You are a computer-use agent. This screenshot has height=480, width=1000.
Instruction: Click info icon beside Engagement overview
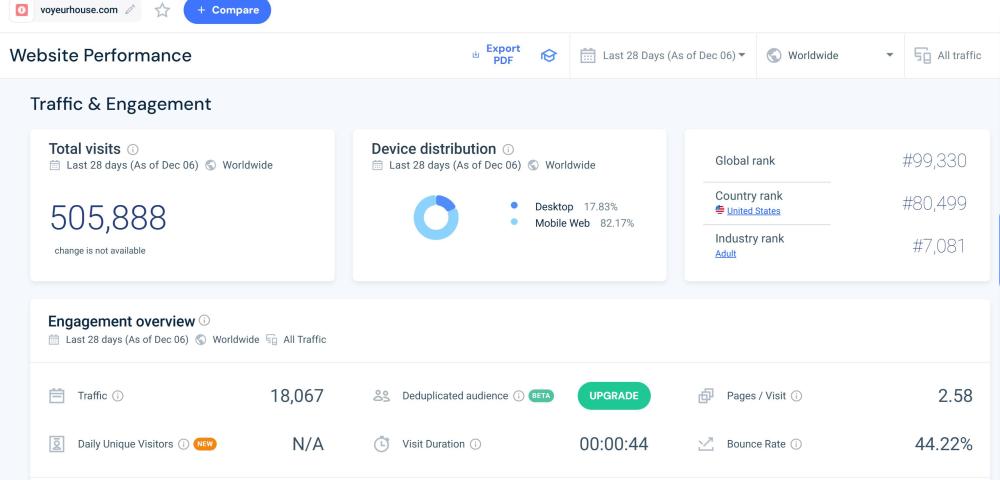(x=205, y=321)
